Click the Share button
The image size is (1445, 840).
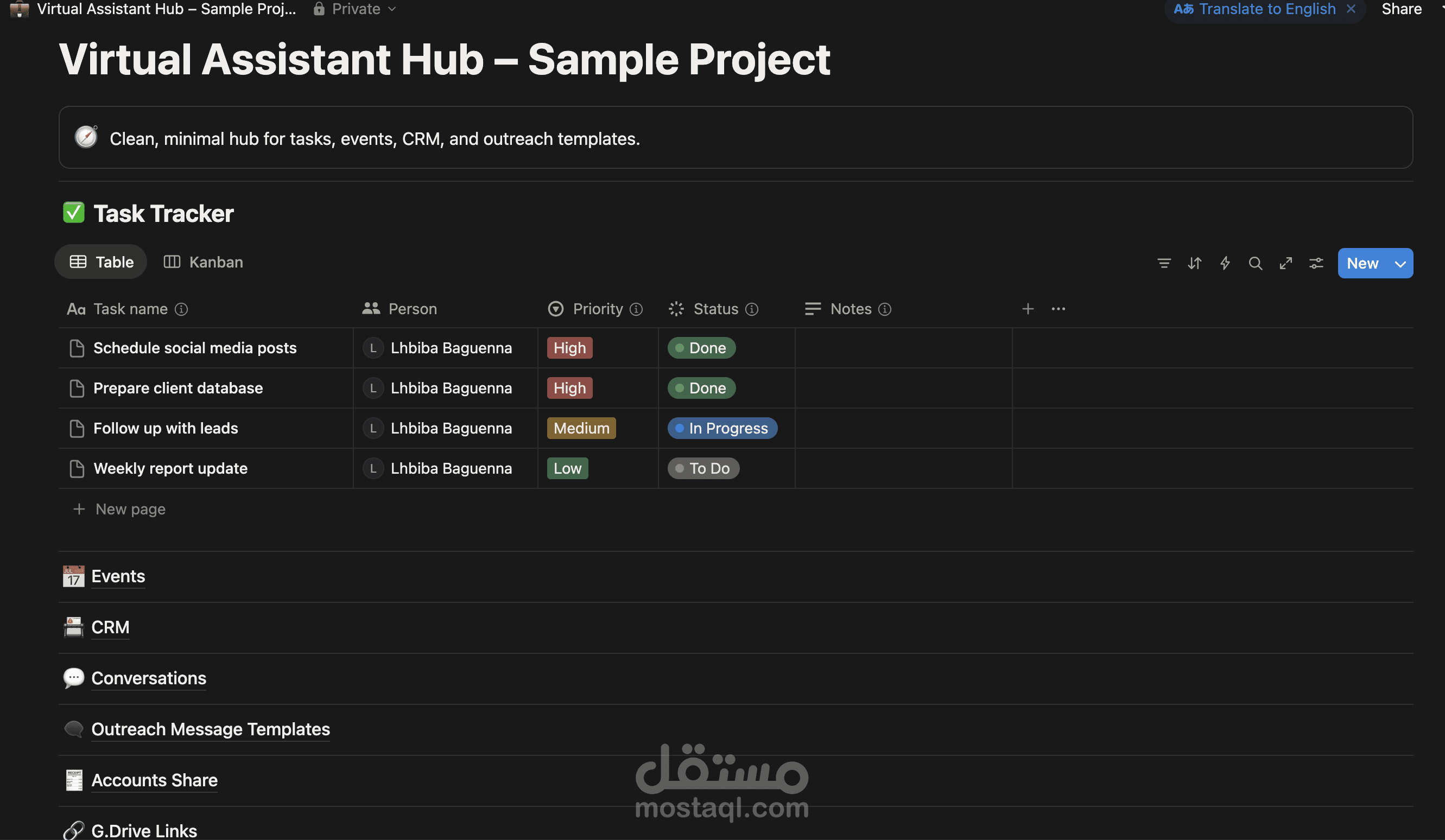[1402, 9]
